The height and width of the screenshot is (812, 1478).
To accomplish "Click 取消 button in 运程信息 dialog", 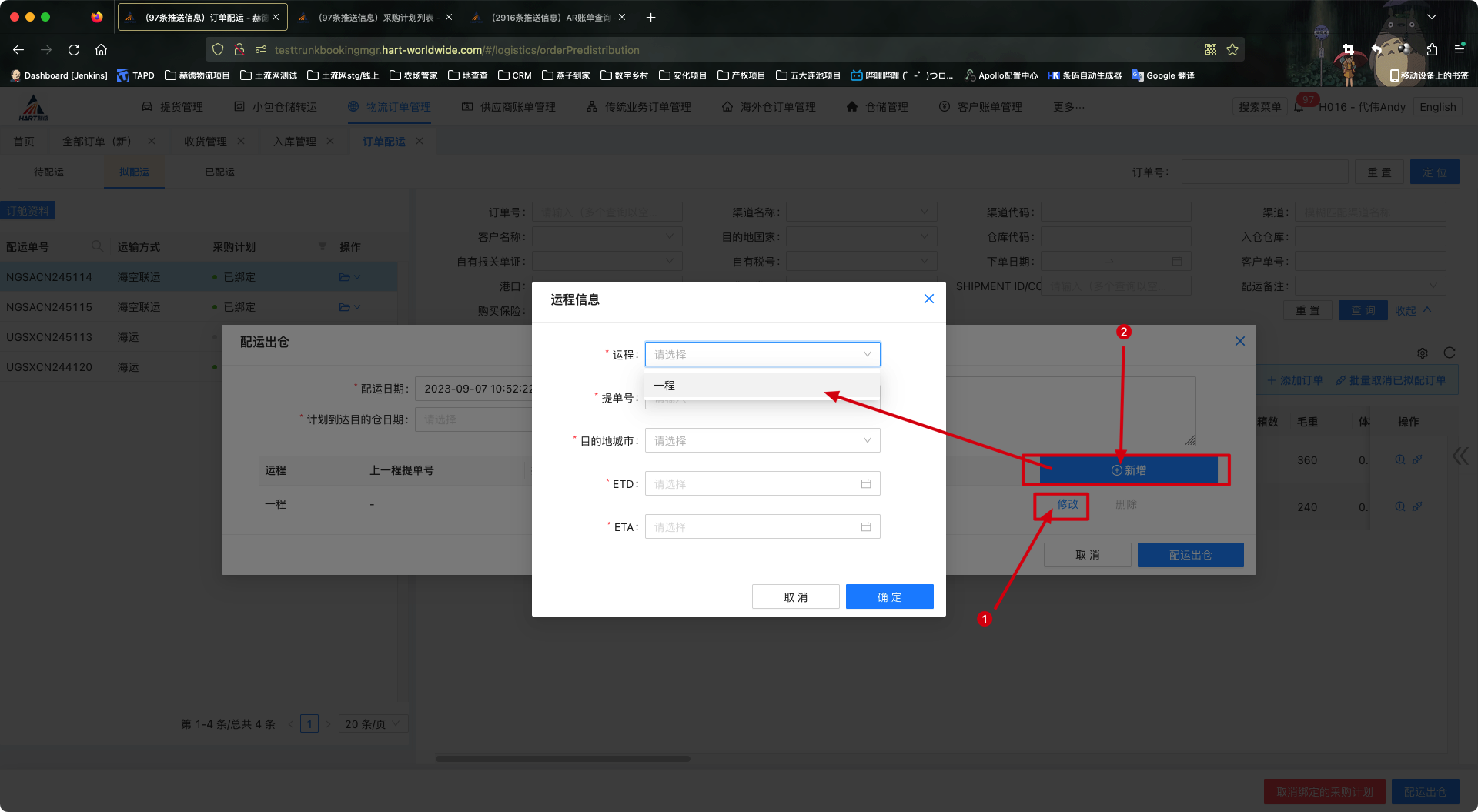I will (x=795, y=597).
